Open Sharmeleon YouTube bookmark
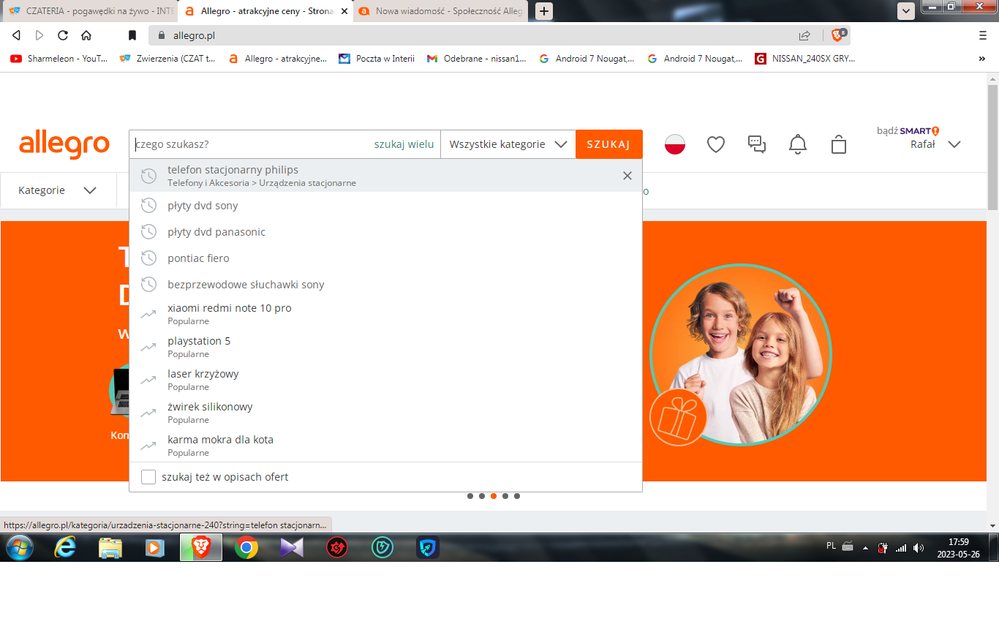This screenshot has height=622, width=999. (x=59, y=59)
